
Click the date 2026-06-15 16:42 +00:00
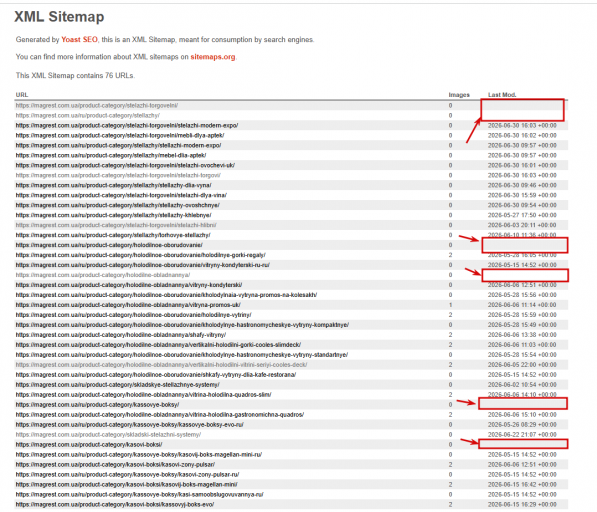522,485
